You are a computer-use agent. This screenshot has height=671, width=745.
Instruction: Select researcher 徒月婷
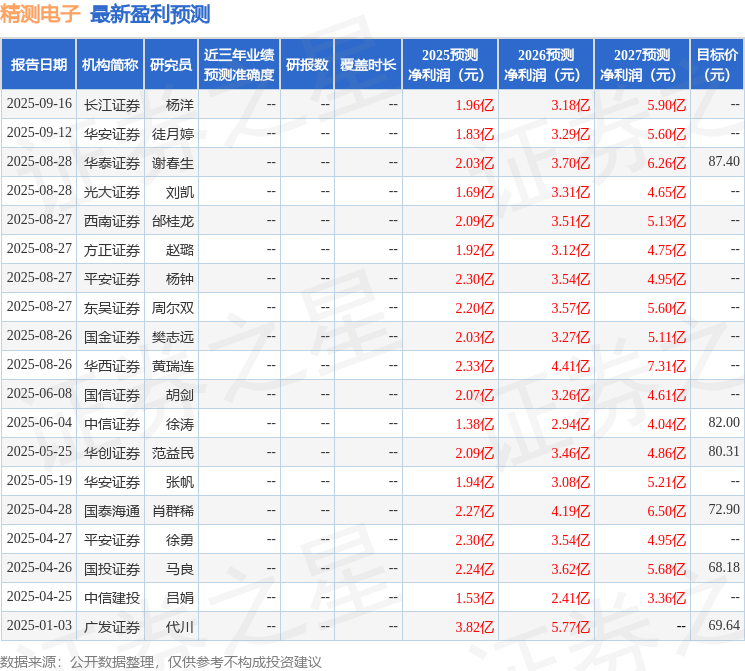coord(173,134)
